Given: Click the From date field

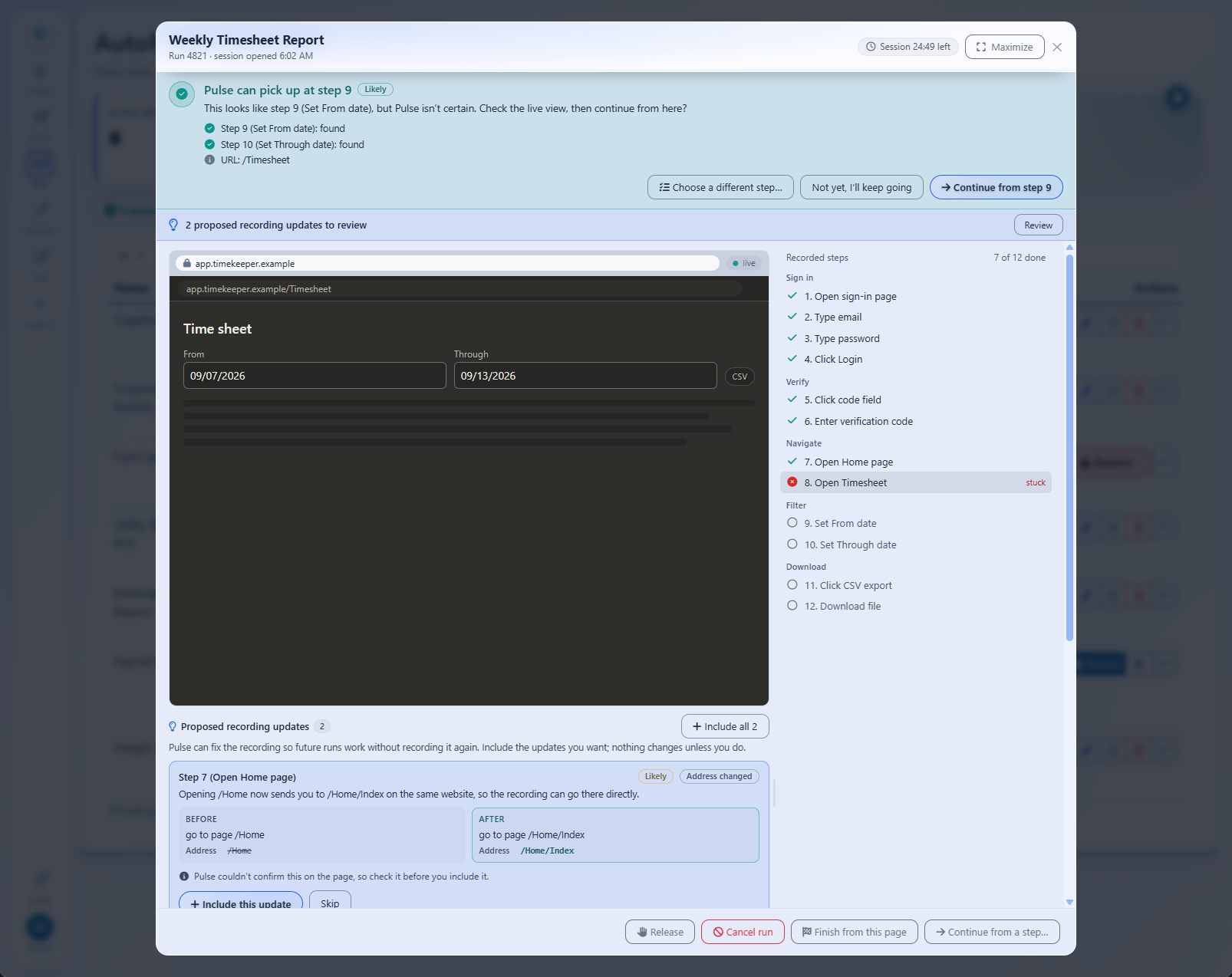Looking at the screenshot, I should pyautogui.click(x=315, y=376).
